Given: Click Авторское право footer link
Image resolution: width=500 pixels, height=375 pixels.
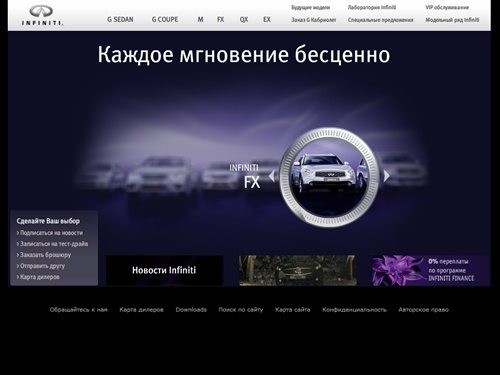Looking at the screenshot, I should 424,310.
